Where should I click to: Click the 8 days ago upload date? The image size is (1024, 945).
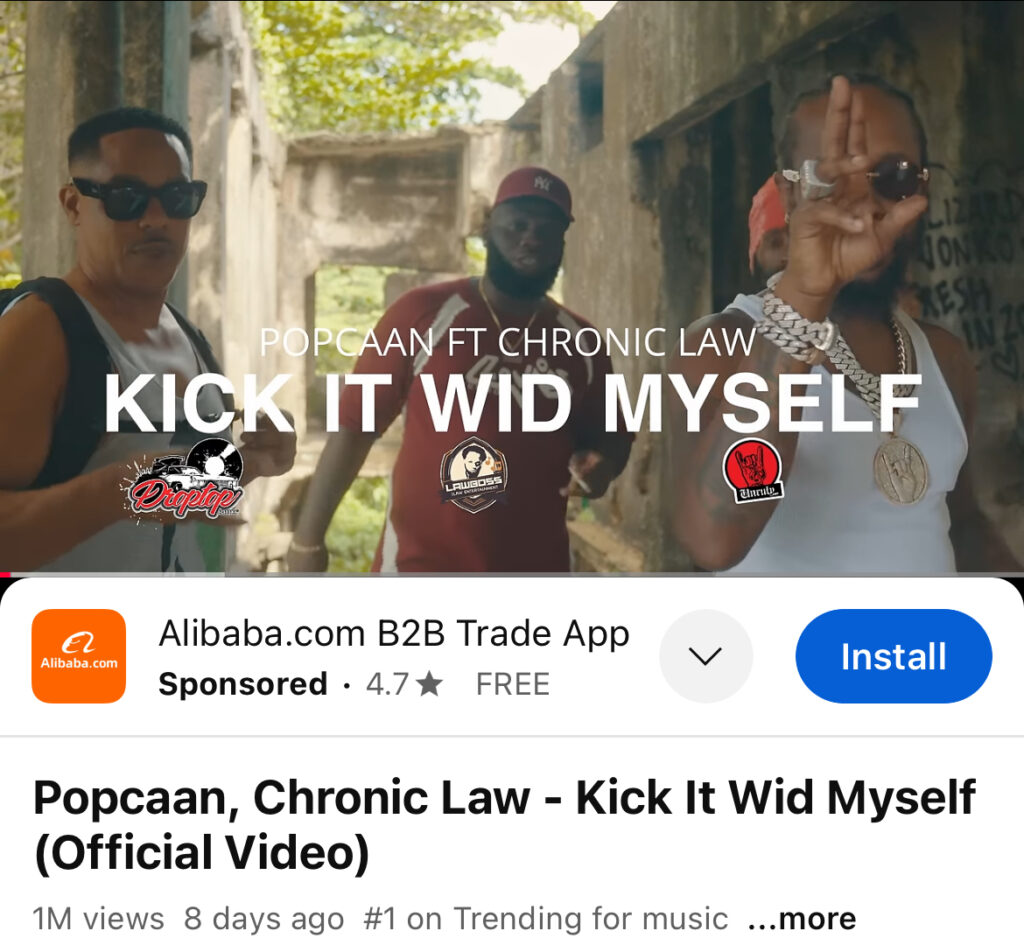click(x=264, y=919)
